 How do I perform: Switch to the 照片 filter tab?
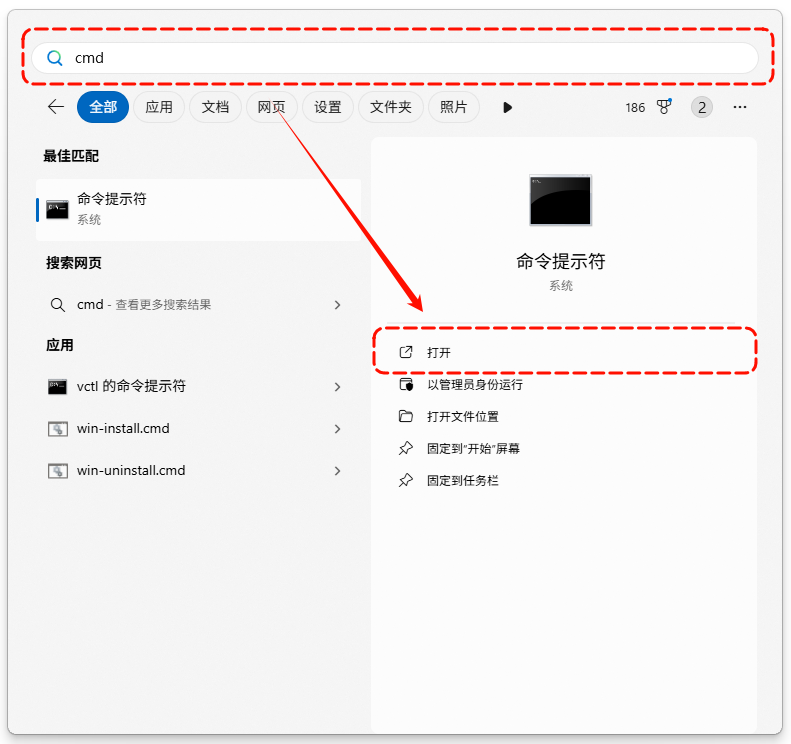pyautogui.click(x=454, y=107)
